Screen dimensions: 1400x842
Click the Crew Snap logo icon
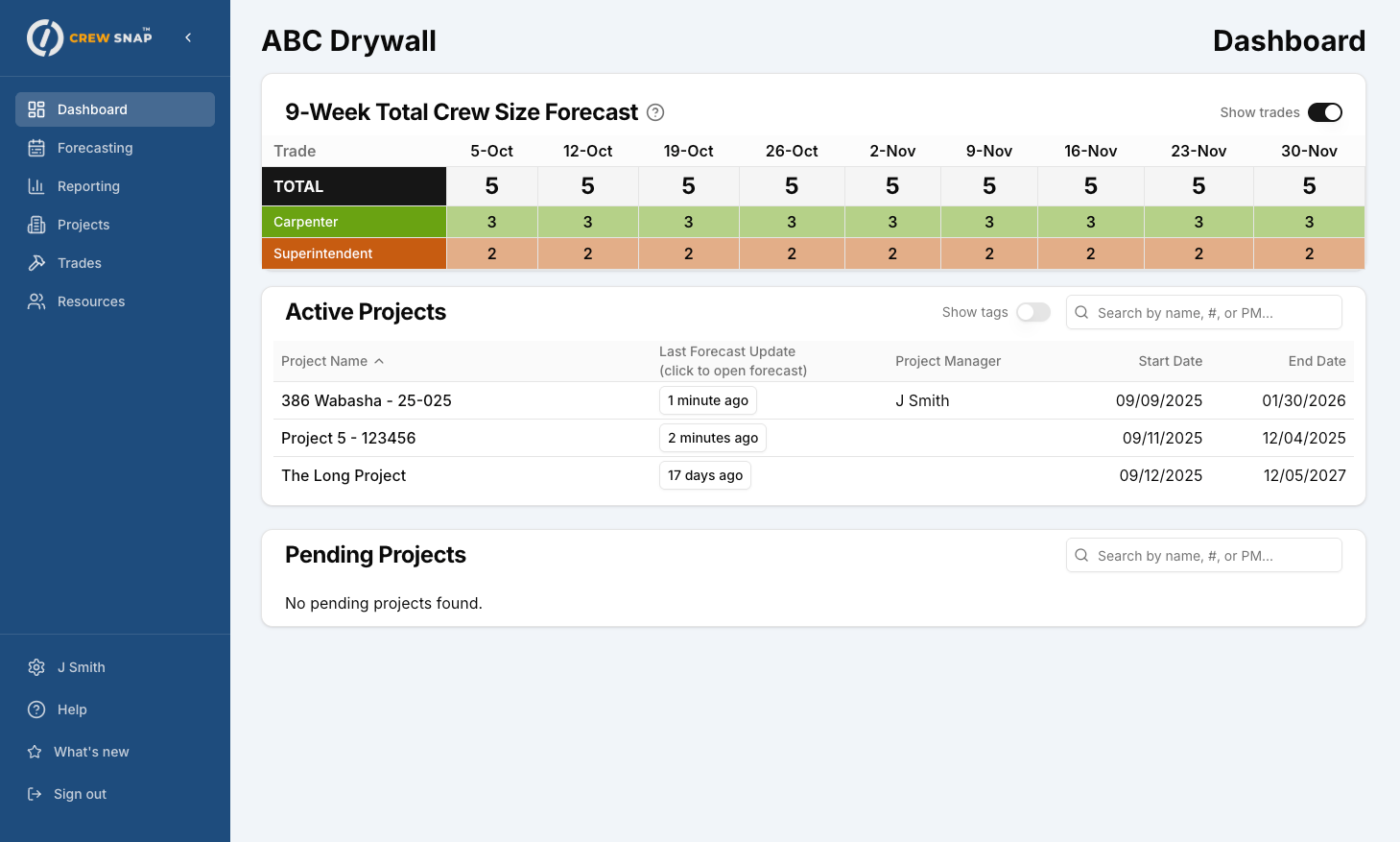[x=45, y=38]
